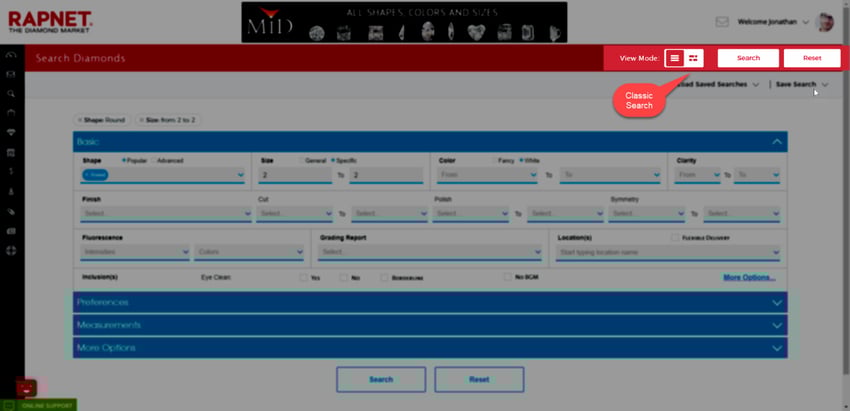Open the price tag icon in sidebar

11,211
